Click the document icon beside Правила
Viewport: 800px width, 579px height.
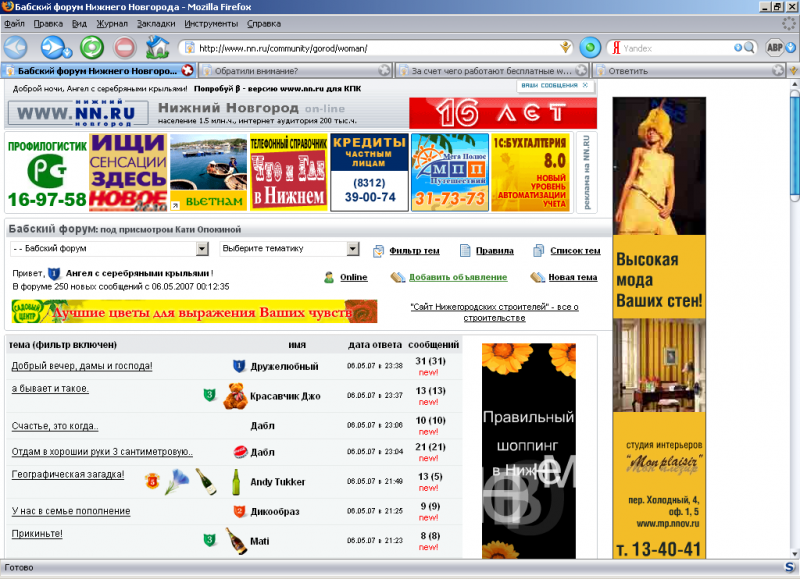click(465, 250)
